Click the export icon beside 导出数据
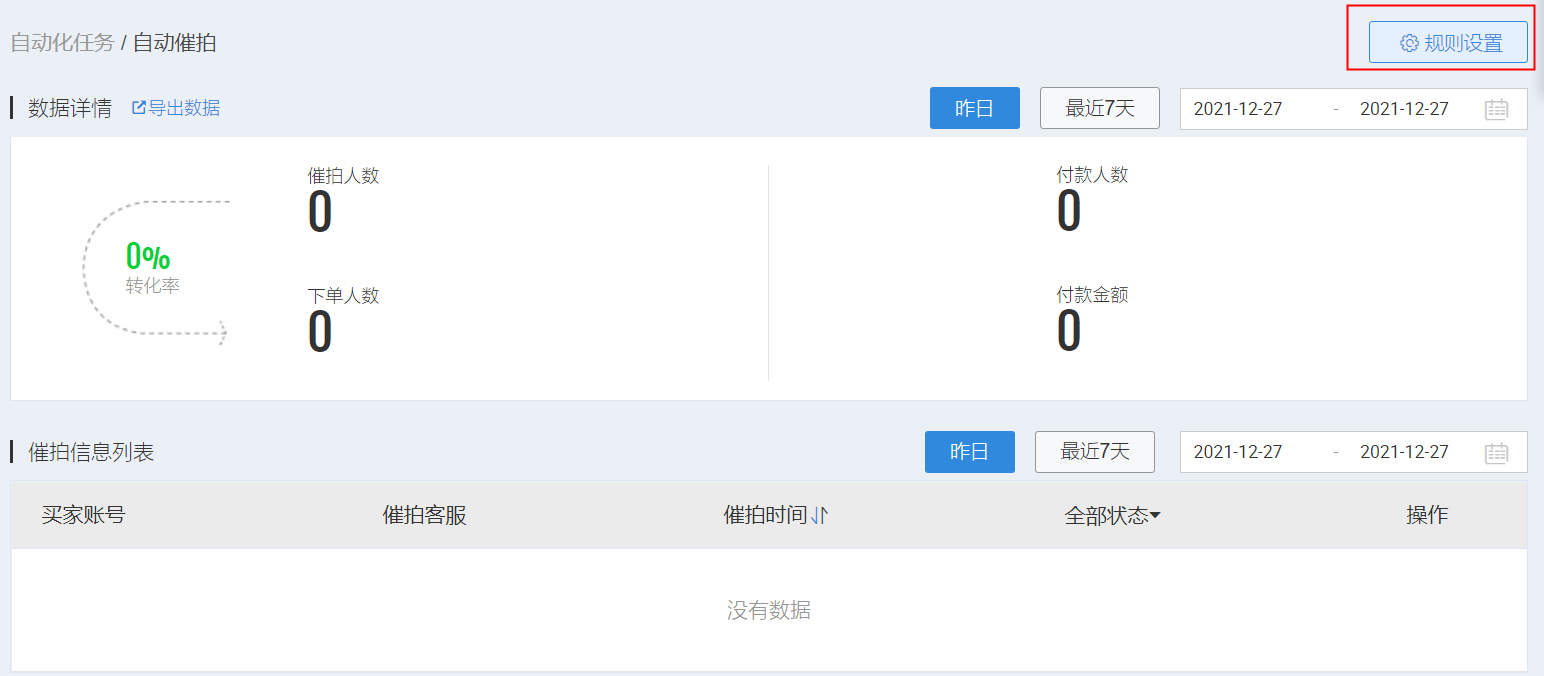 click(139, 108)
